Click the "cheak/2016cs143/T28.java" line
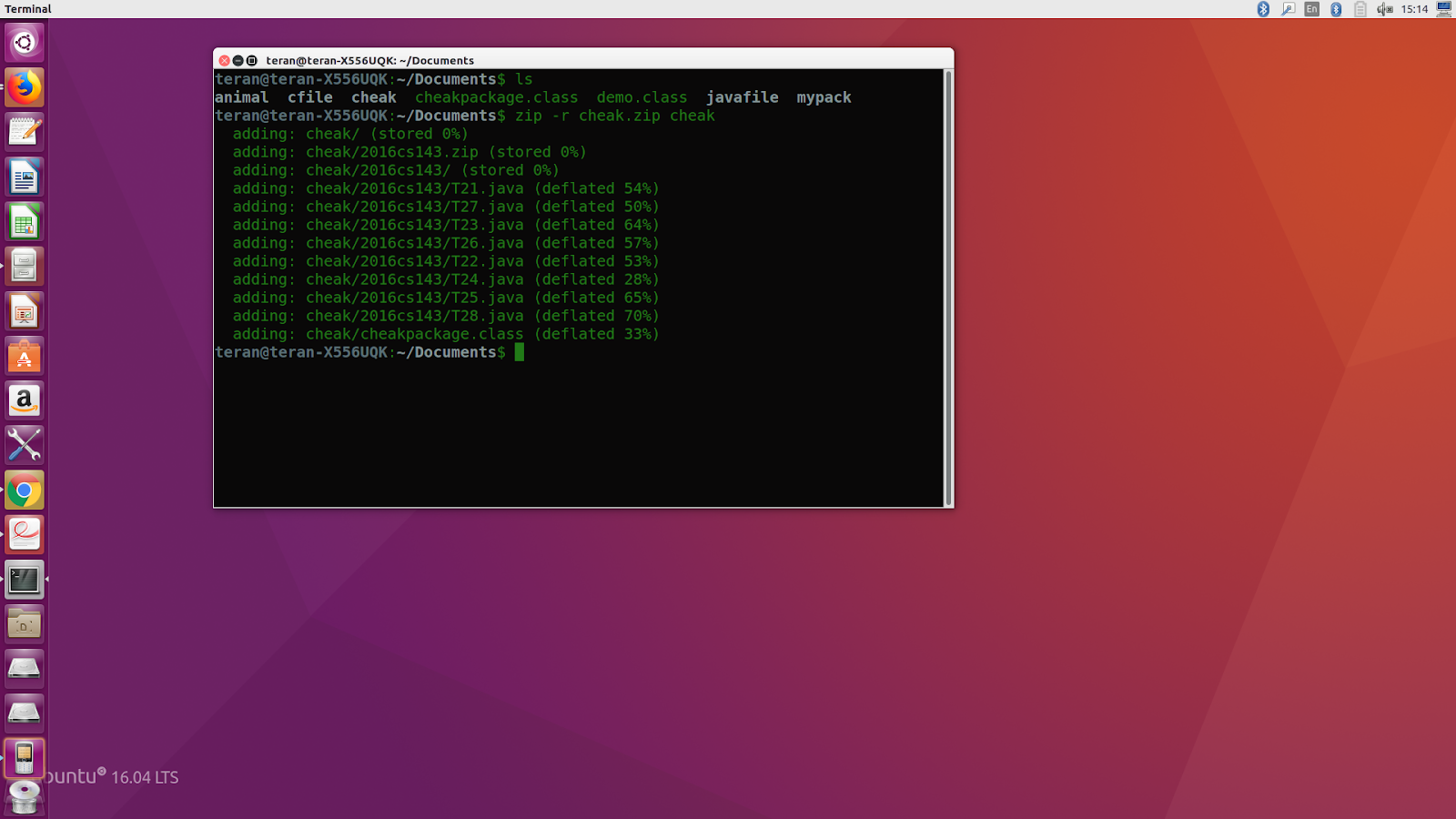The height and width of the screenshot is (819, 1456). (446, 316)
